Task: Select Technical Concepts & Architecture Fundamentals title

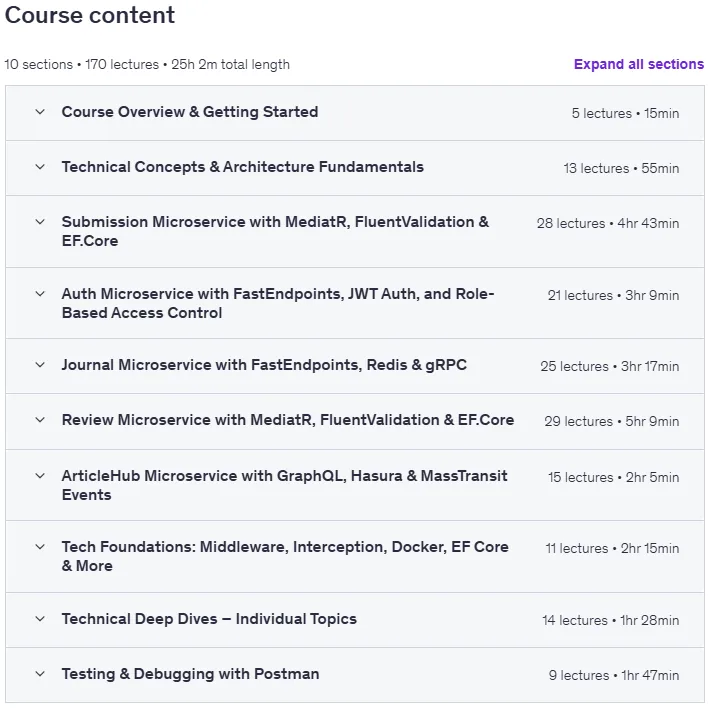Action: click(243, 167)
